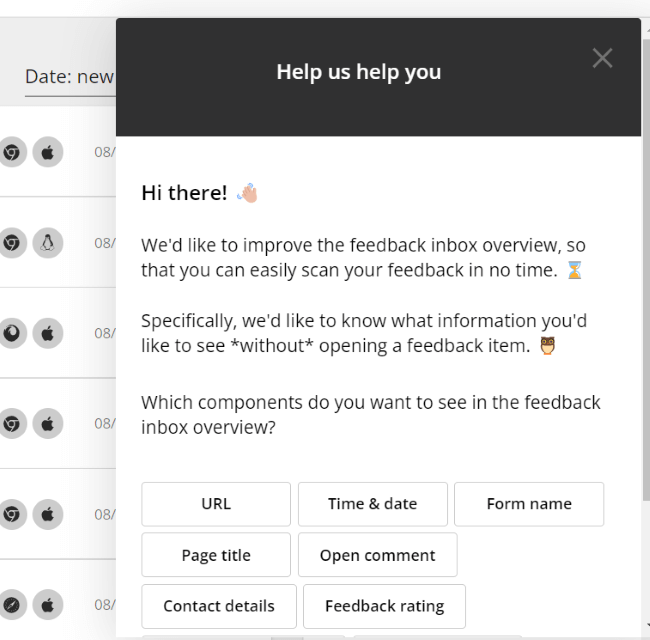This screenshot has width=650, height=640.
Task: Click the Apple icon in first row
Action: pos(47,152)
